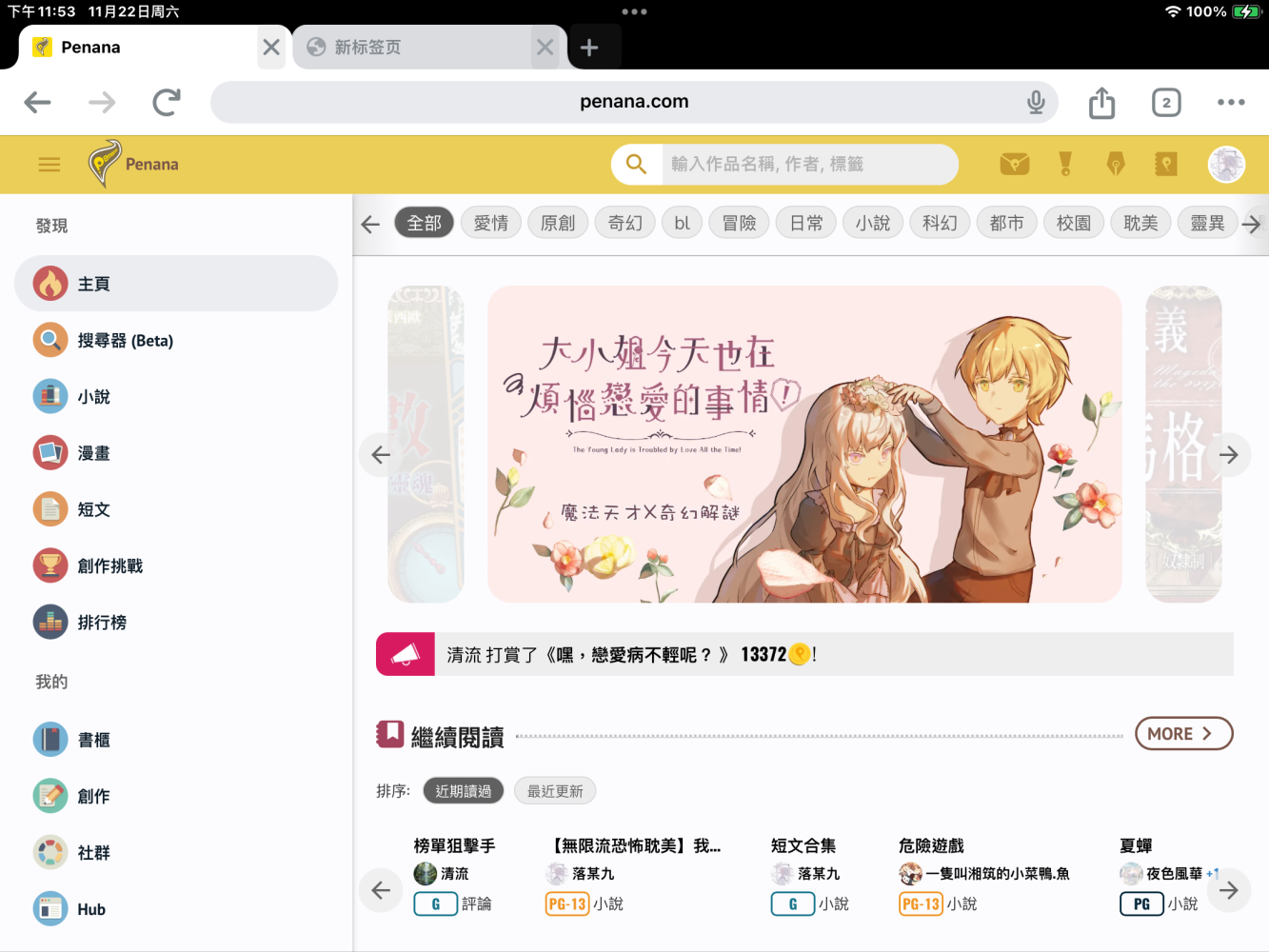Open the hamburger menu in Penana header
Viewport: 1269px width, 952px height.
50,165
